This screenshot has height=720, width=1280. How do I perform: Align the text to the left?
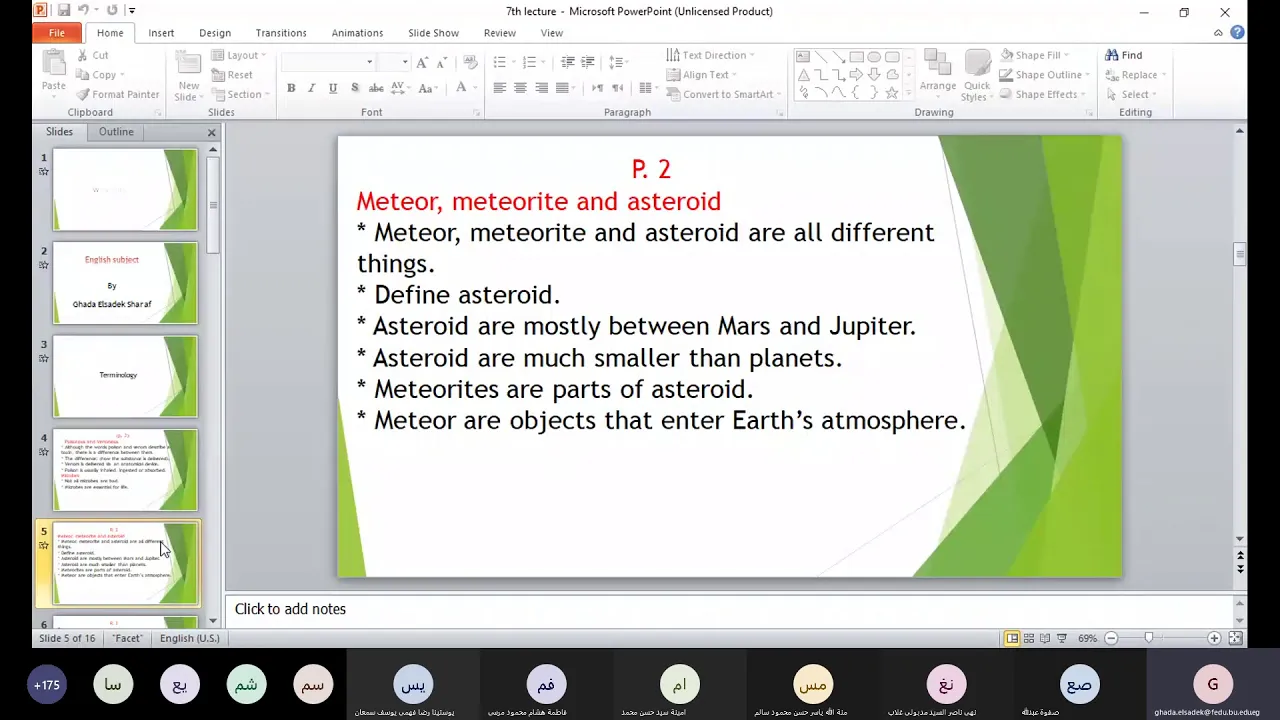click(499, 88)
